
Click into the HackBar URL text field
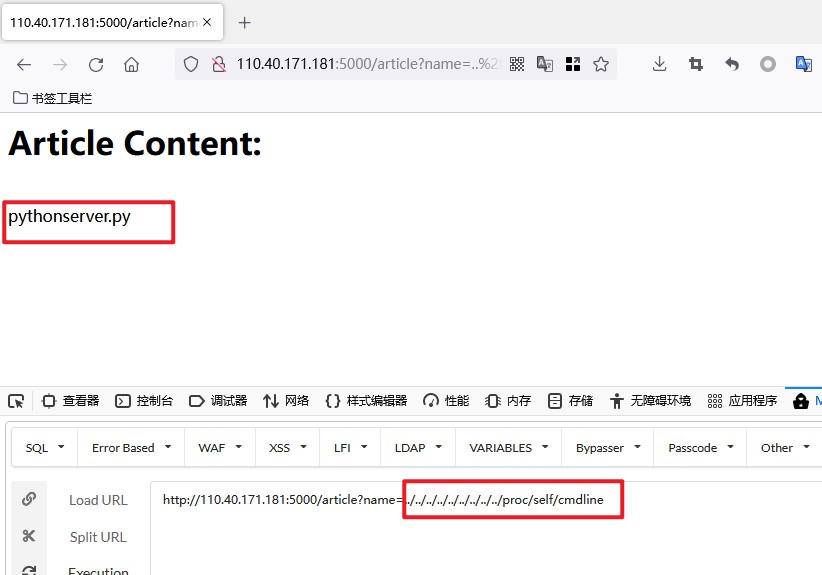point(486,528)
